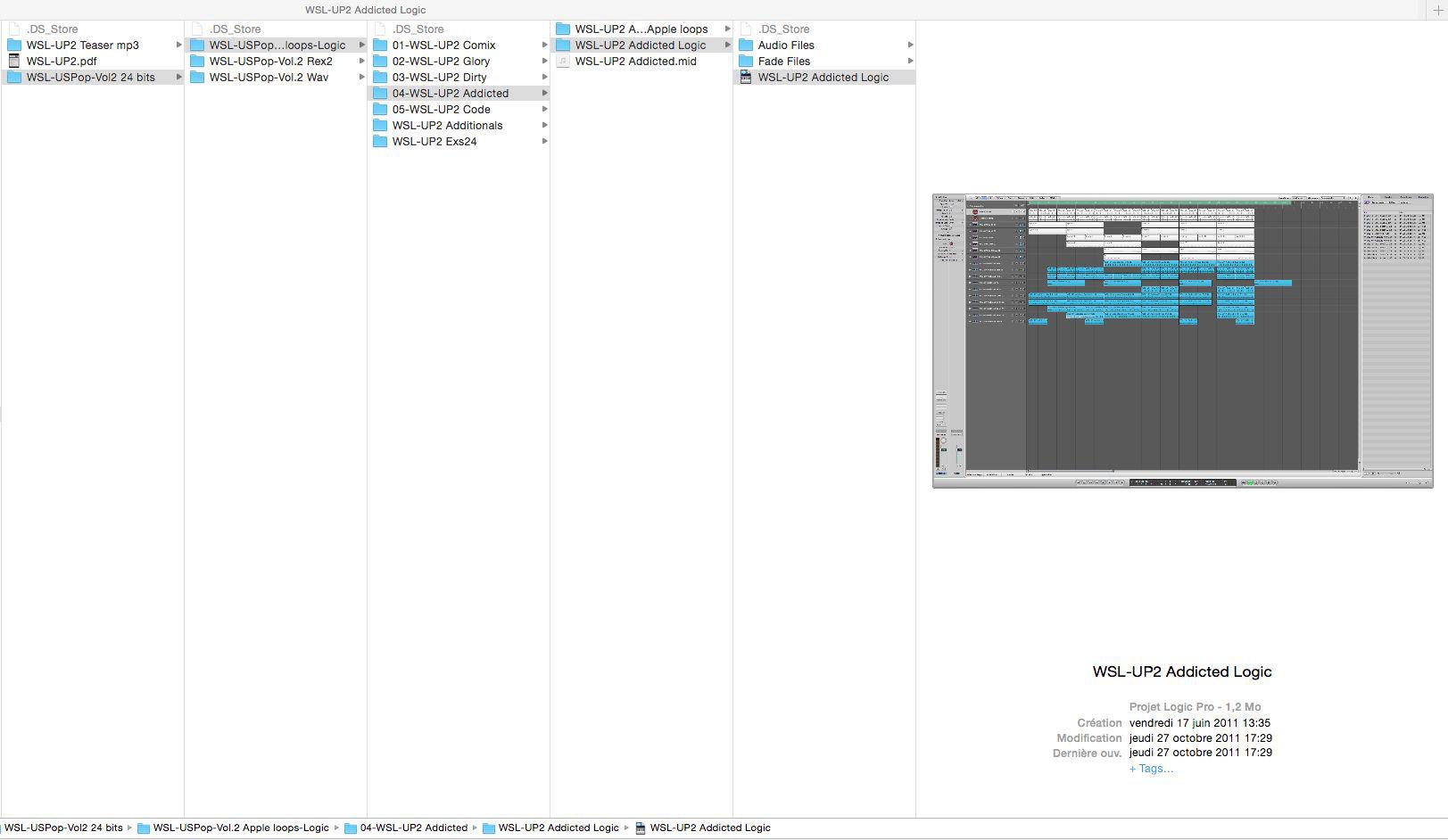1448x840 pixels.
Task: Click the modification date jeudi 27 octobre 2011
Action: [1201, 738]
